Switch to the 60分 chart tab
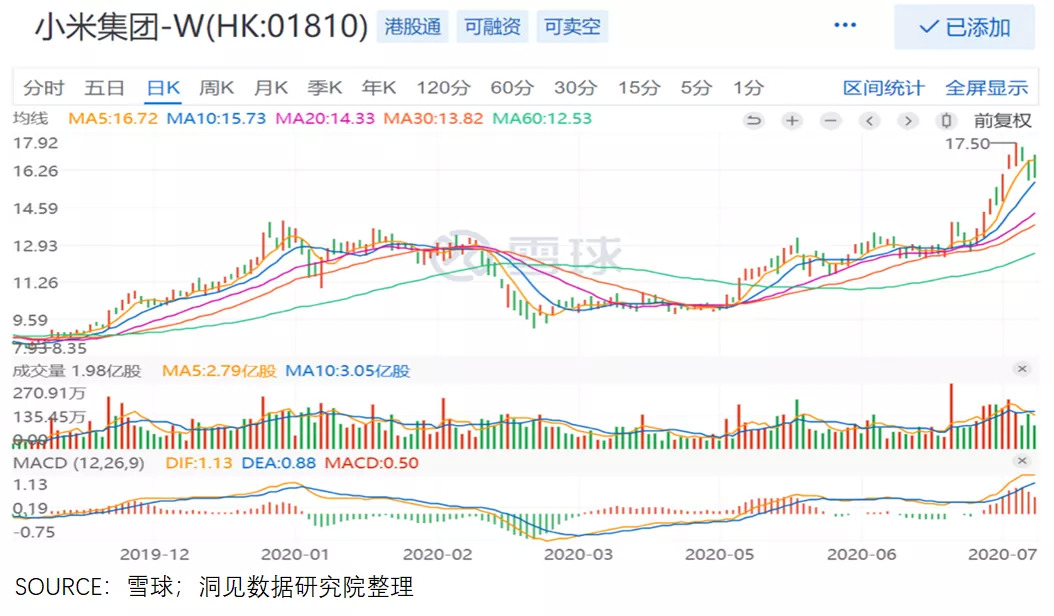 tap(511, 88)
